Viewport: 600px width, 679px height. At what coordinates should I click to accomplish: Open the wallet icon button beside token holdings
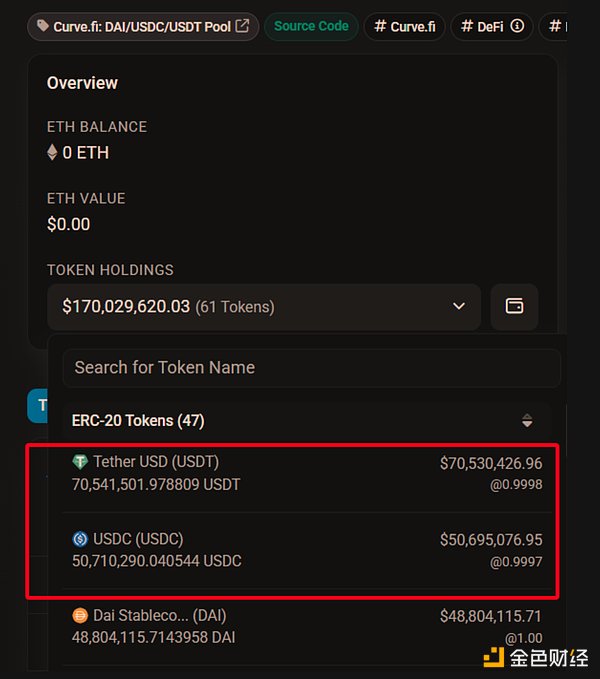coord(514,306)
